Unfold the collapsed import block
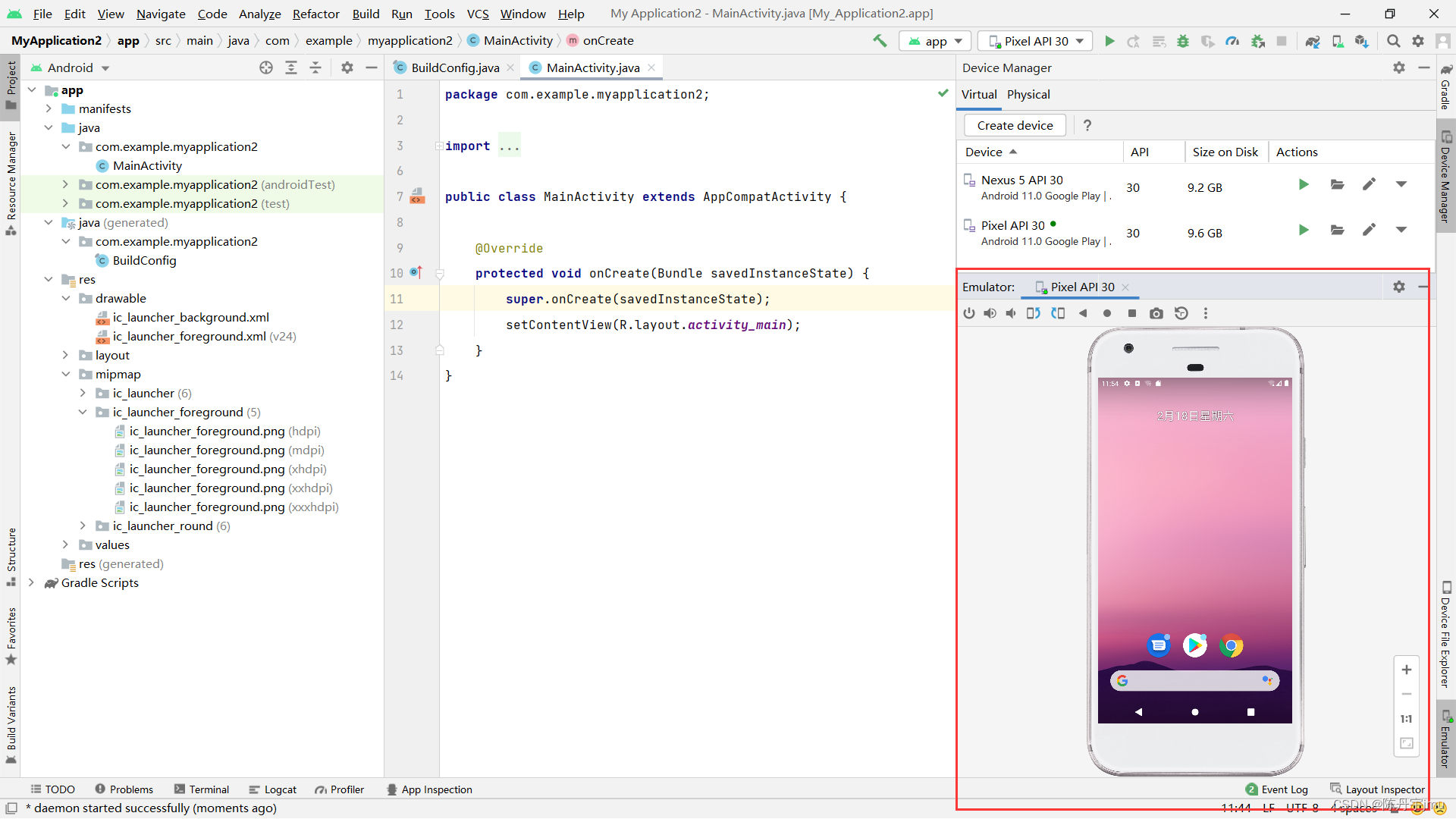This screenshot has width=1456, height=819. [x=439, y=146]
